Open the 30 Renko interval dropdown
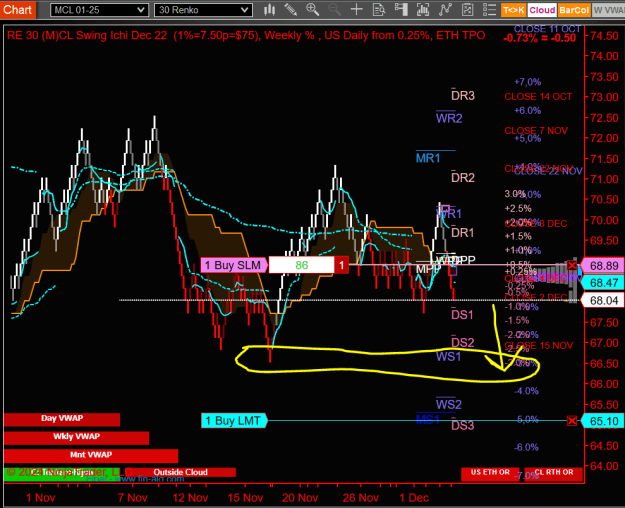625x508 pixels. point(203,10)
